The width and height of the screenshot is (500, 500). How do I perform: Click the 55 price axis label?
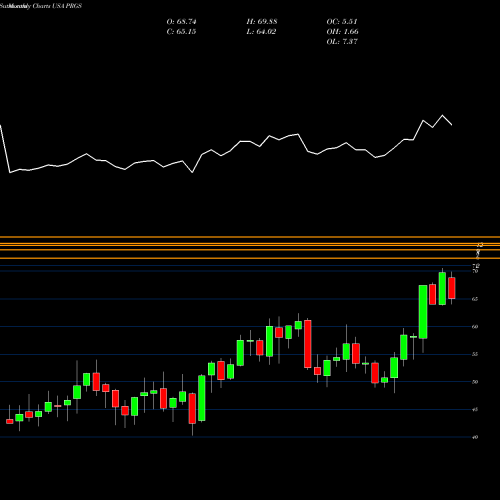click(475, 354)
